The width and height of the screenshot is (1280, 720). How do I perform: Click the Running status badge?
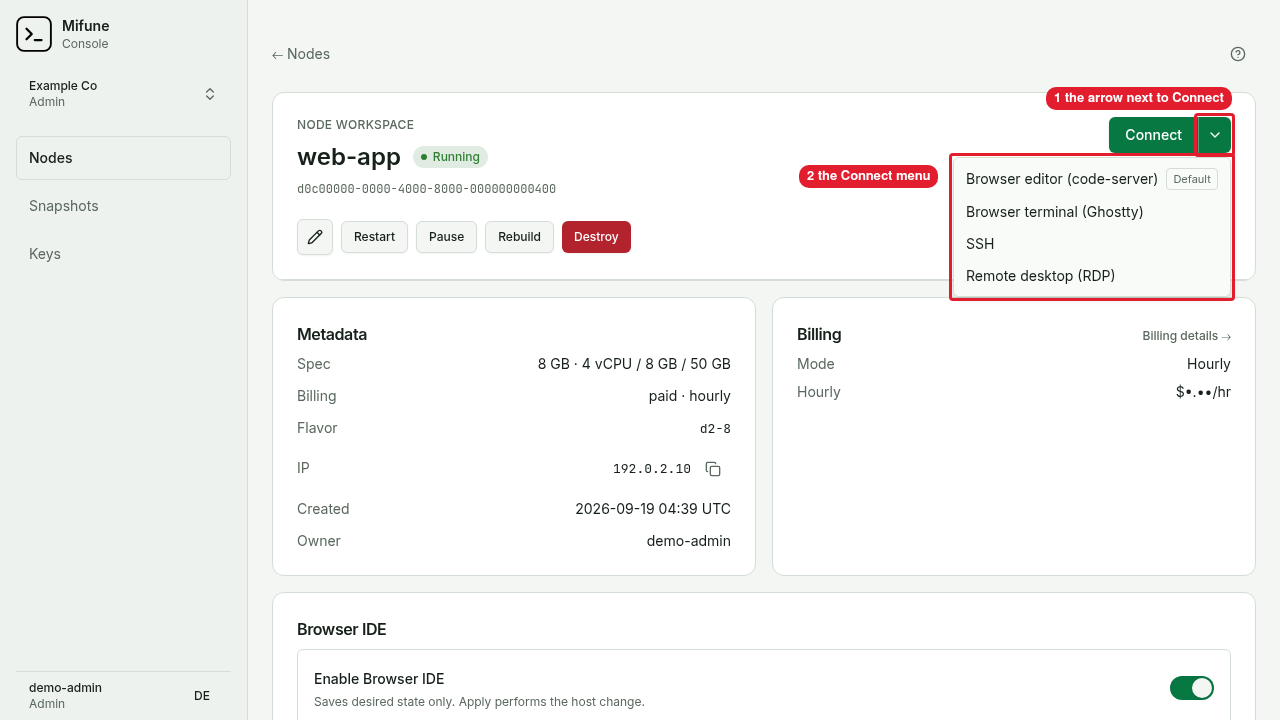(x=450, y=157)
